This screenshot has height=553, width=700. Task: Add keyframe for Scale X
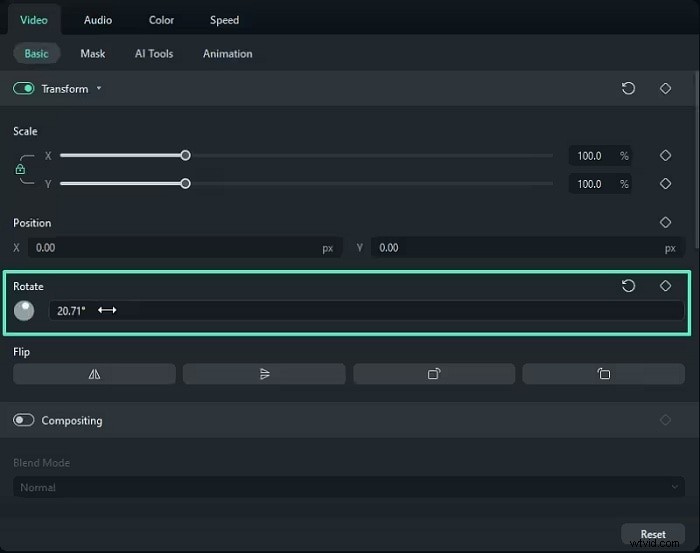coord(665,156)
